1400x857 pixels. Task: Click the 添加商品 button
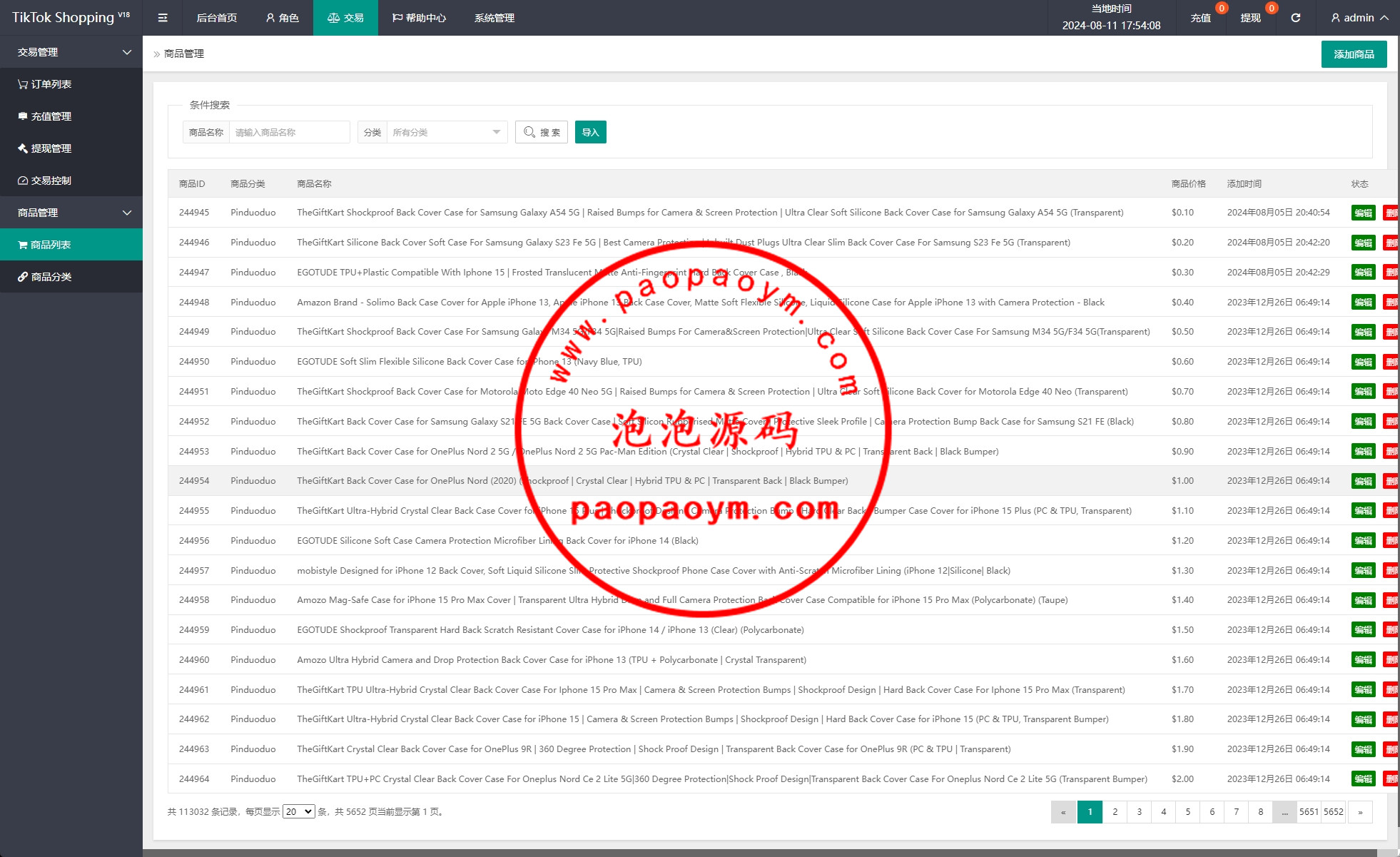tap(1354, 54)
